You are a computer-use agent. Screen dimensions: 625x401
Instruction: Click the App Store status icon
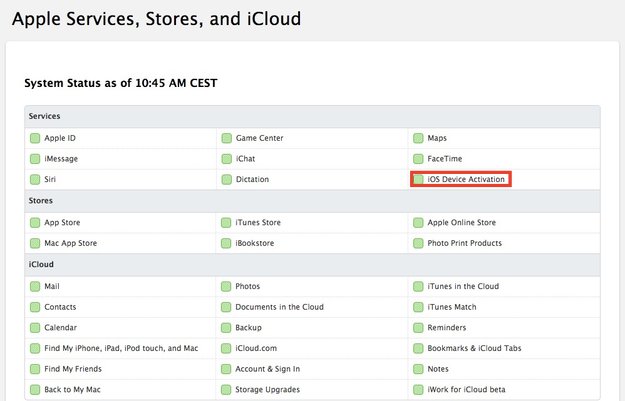tap(35, 222)
